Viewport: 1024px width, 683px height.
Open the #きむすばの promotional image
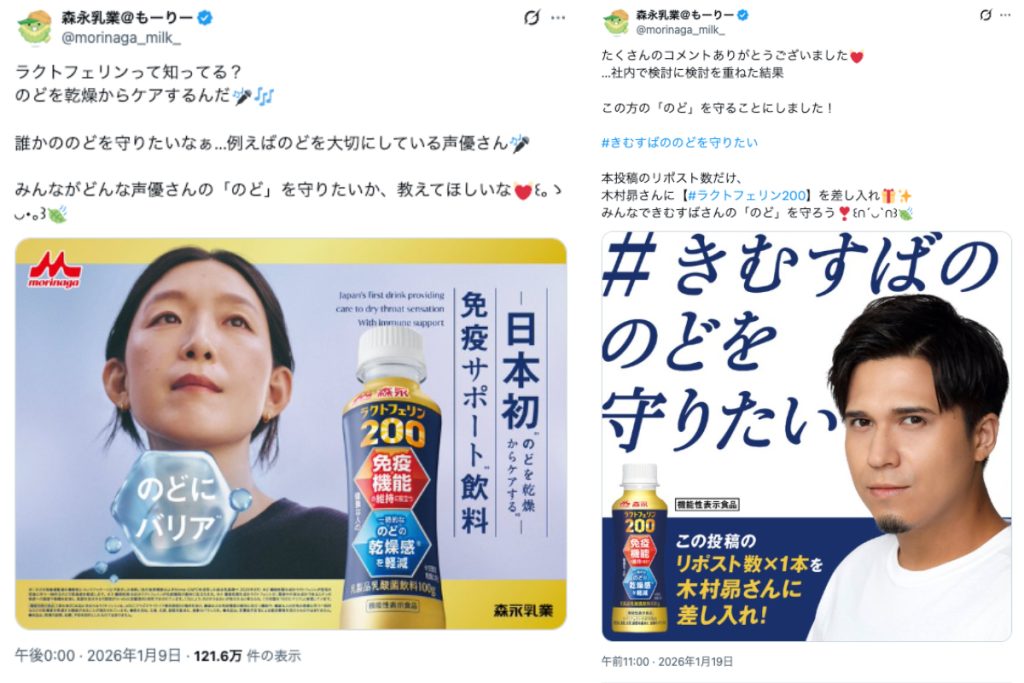(806, 436)
